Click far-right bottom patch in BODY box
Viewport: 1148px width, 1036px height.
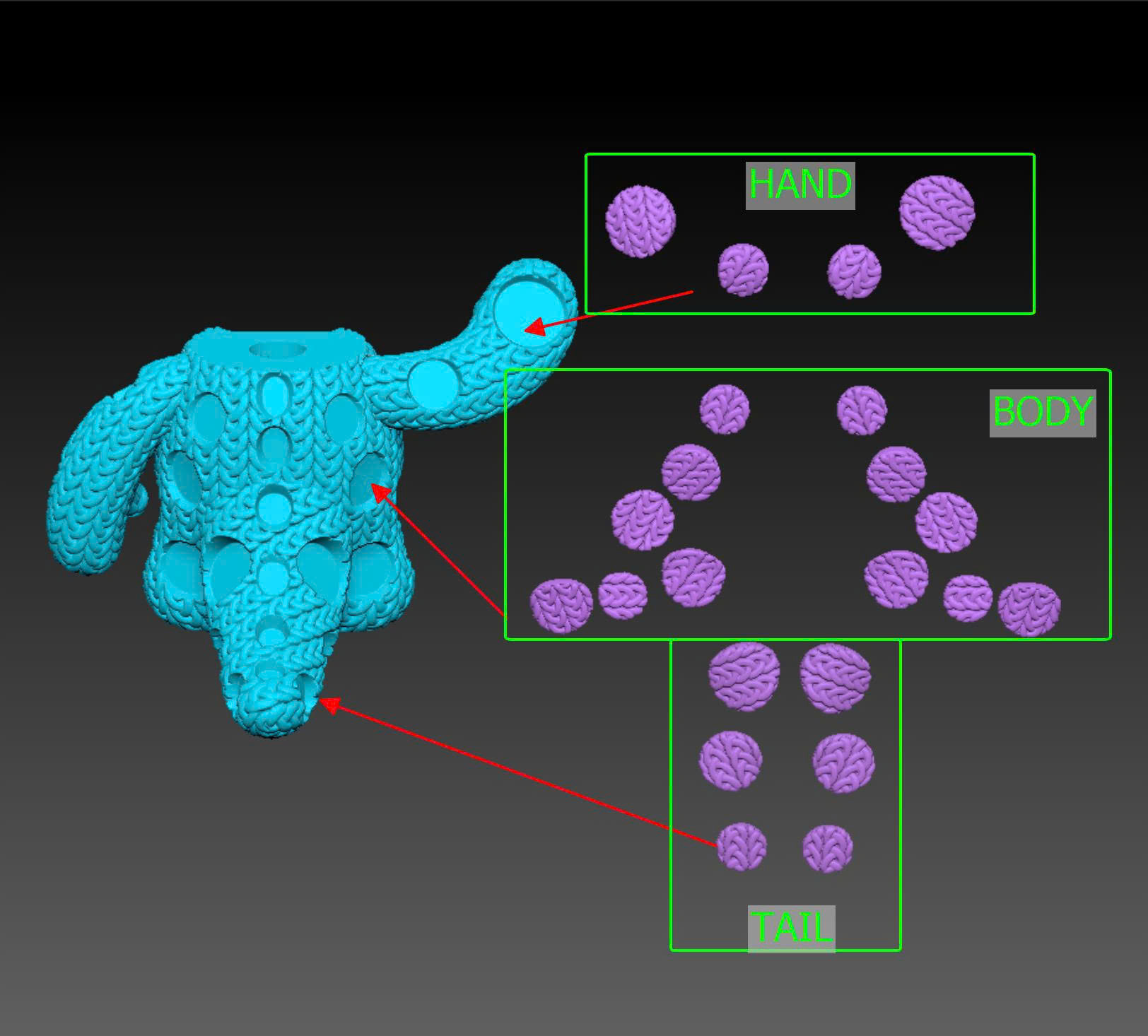(1029, 608)
